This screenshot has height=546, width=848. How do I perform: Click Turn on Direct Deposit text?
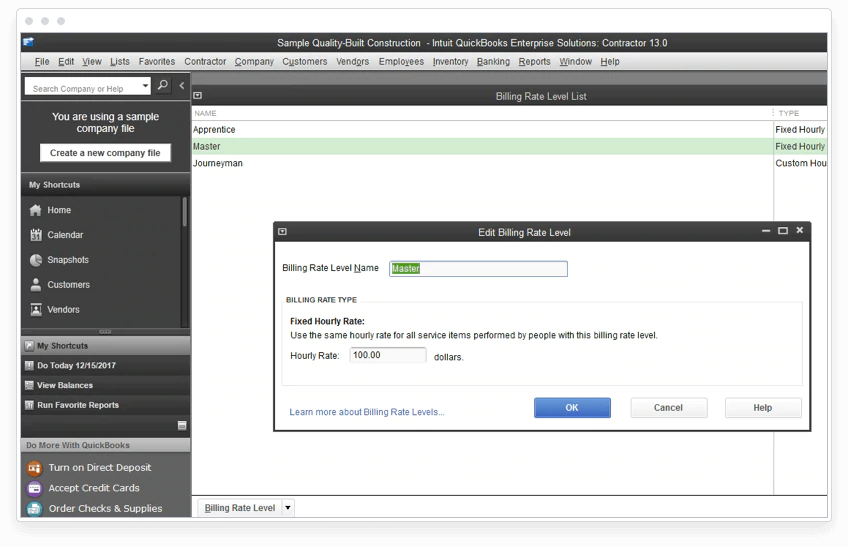100,468
